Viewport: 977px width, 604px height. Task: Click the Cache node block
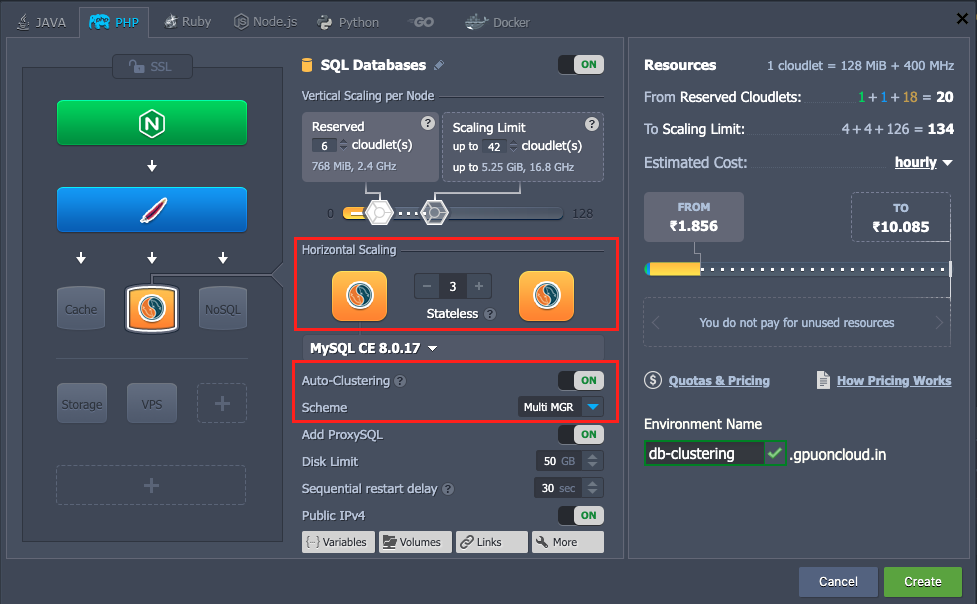click(x=81, y=309)
